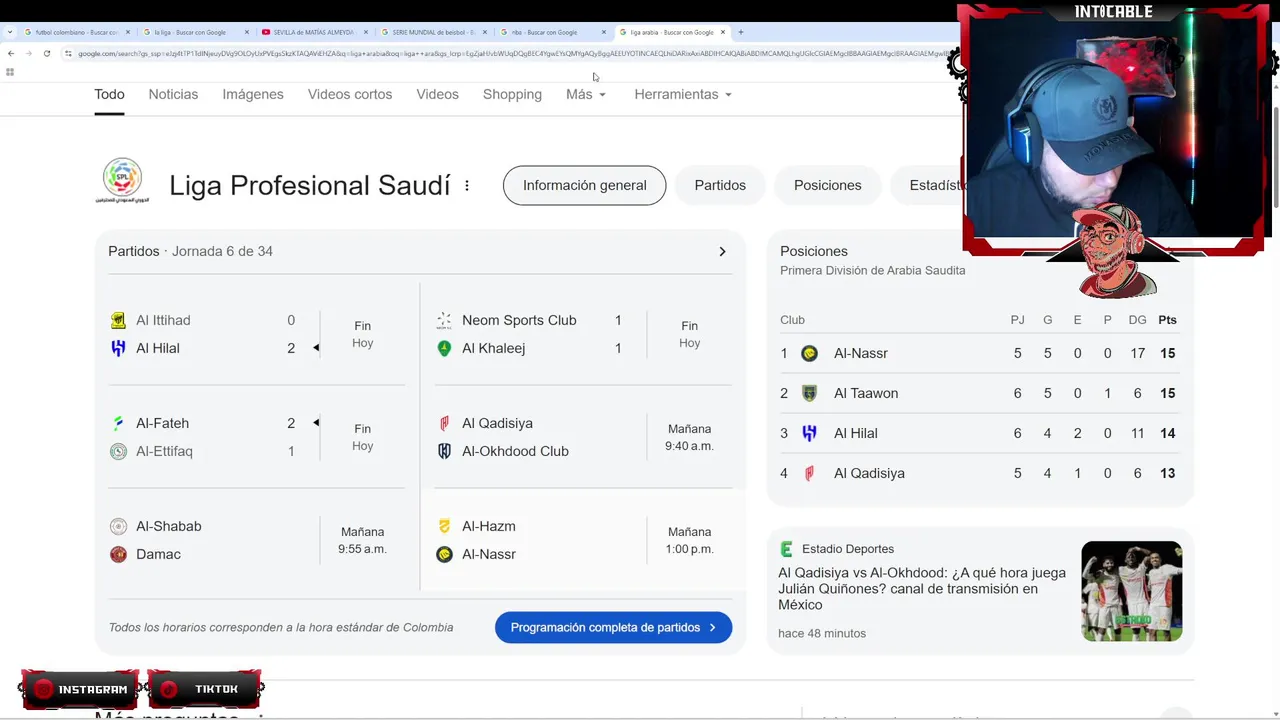Click Al Qadisiya crest in standings
Screen dimensions: 1280x720
click(810, 473)
